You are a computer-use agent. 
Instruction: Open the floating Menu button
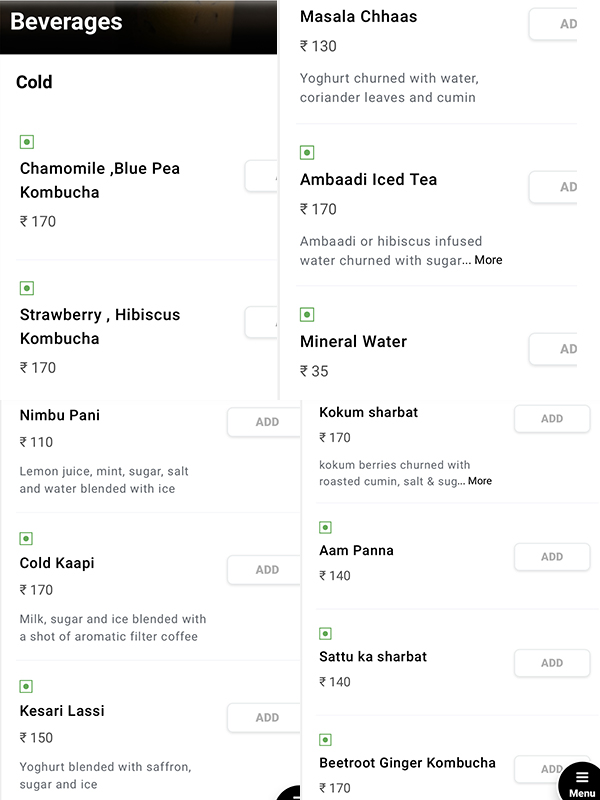581,782
